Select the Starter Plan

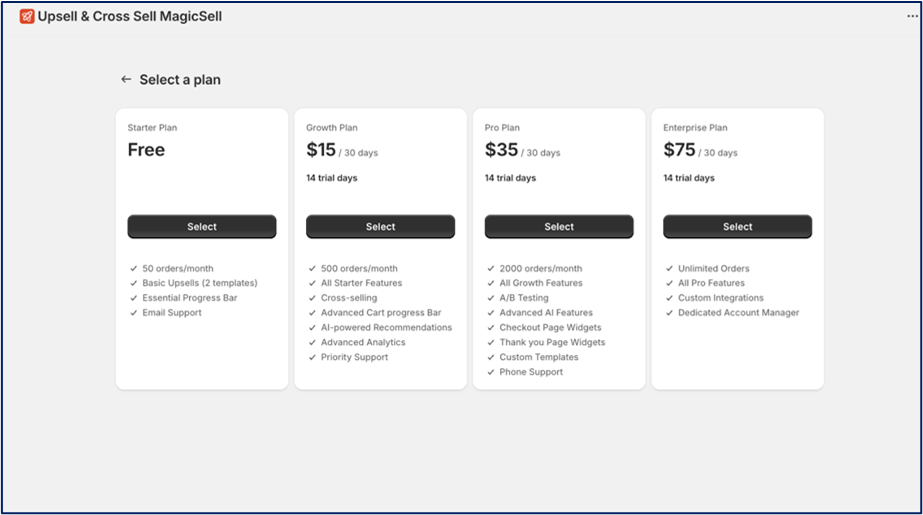pyautogui.click(x=202, y=227)
